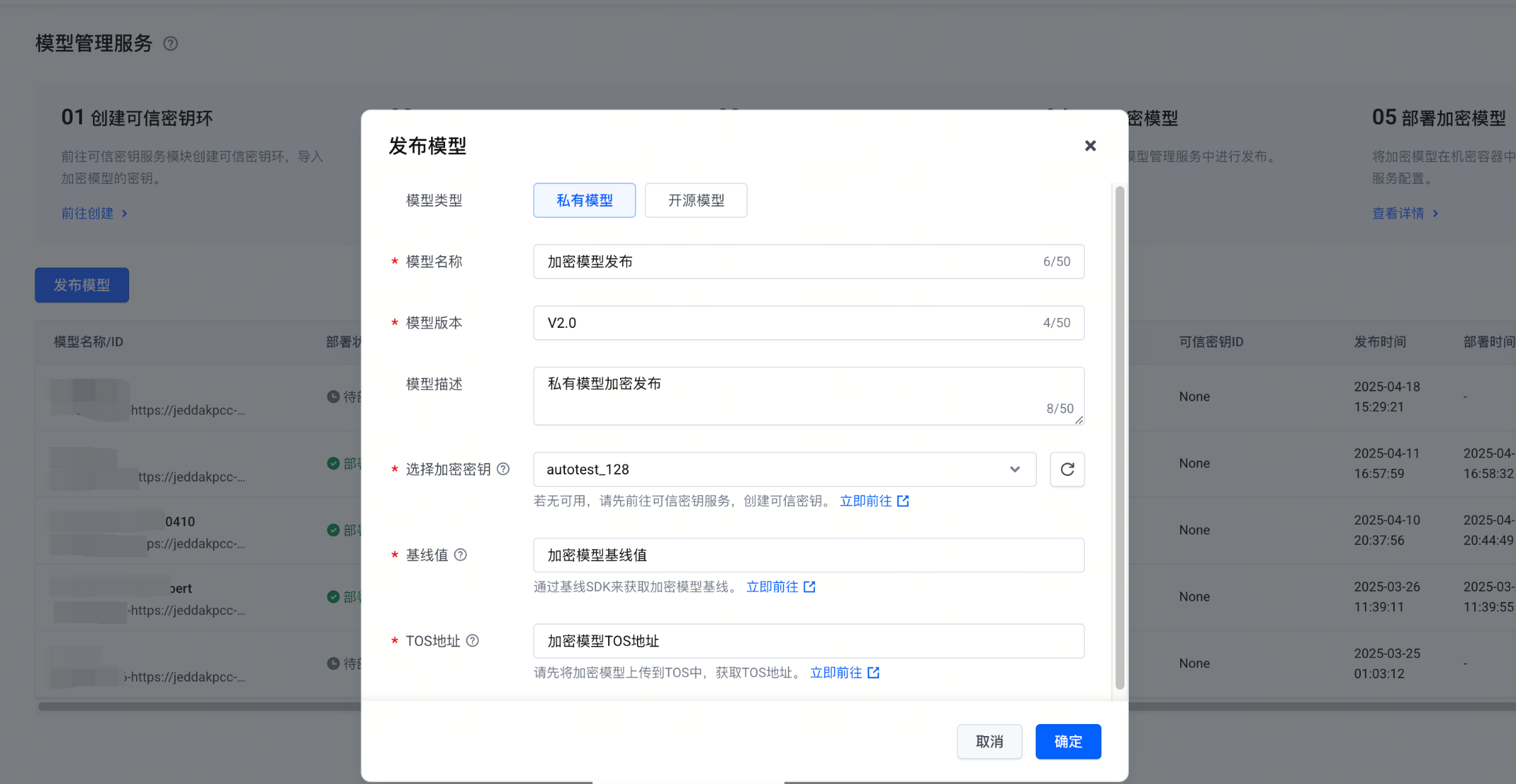Click the 发布时间 column header

[1380, 342]
